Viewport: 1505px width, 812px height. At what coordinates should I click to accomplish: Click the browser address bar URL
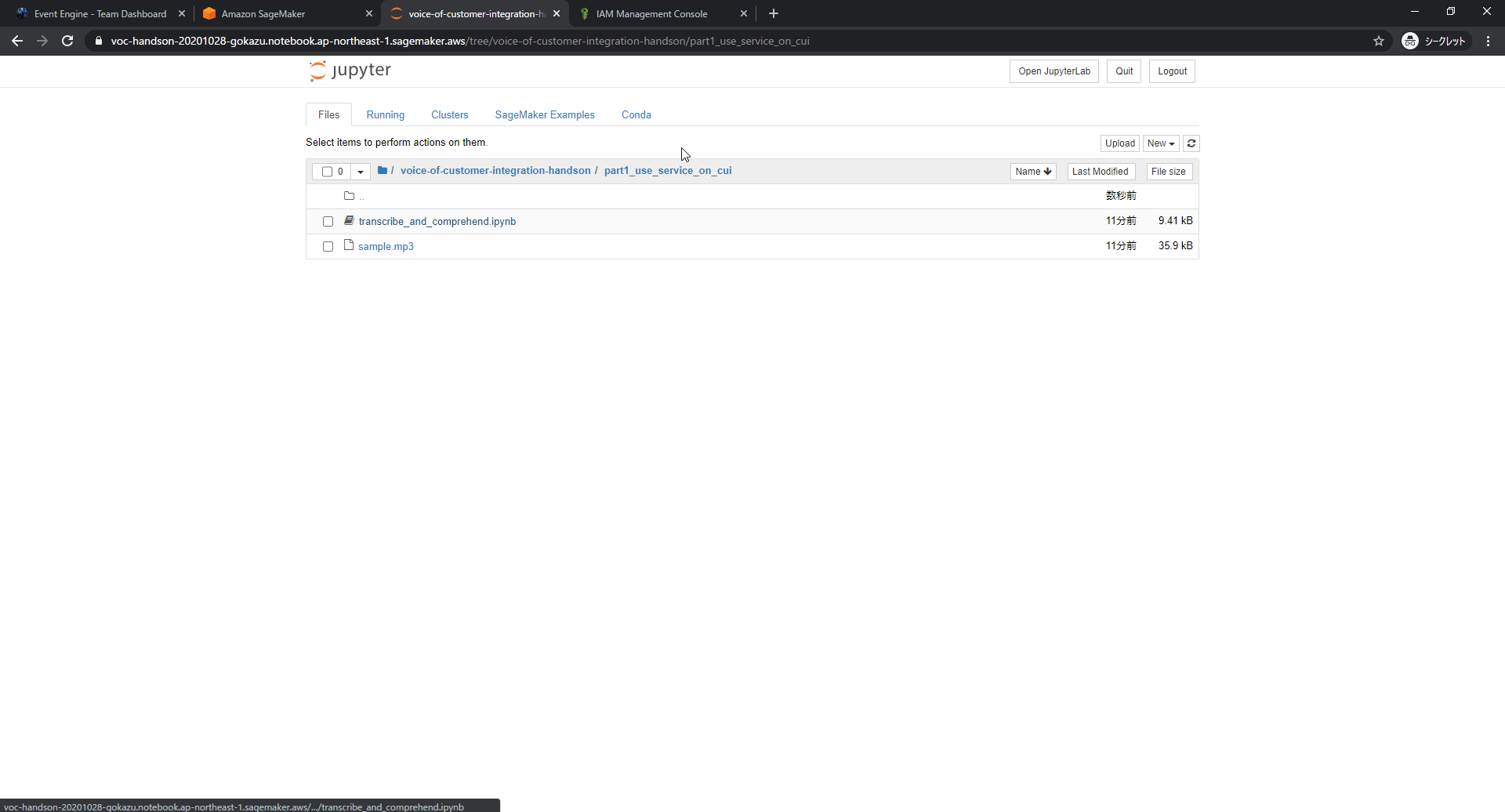click(x=460, y=41)
